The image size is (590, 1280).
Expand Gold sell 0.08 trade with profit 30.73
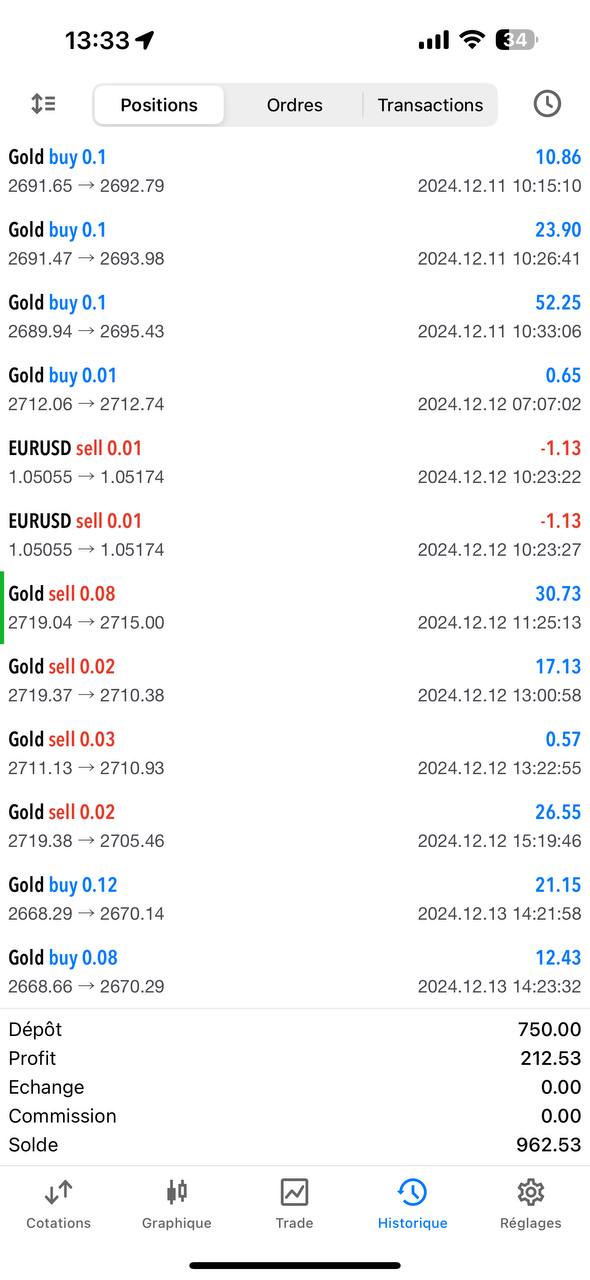click(x=295, y=608)
